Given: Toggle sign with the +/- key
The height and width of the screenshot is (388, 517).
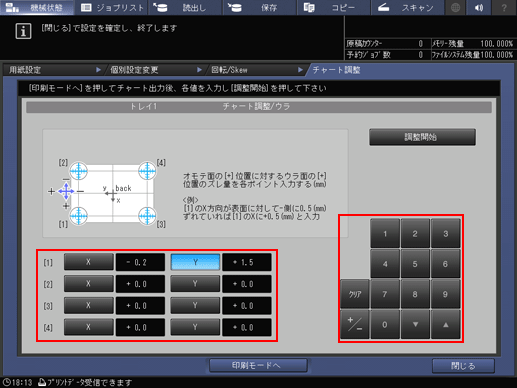Looking at the screenshot, I should coord(355,324).
